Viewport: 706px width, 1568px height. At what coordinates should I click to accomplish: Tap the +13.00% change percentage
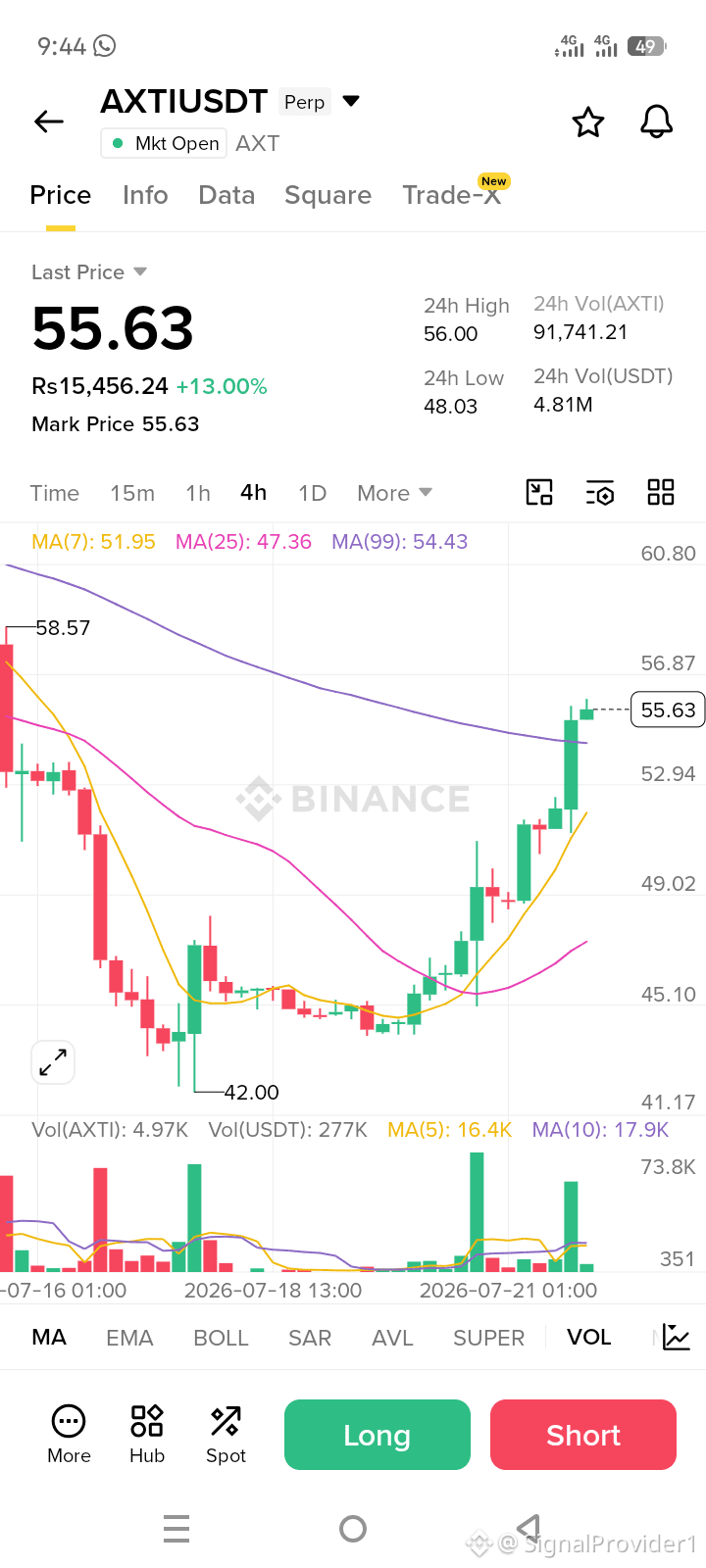(x=222, y=386)
